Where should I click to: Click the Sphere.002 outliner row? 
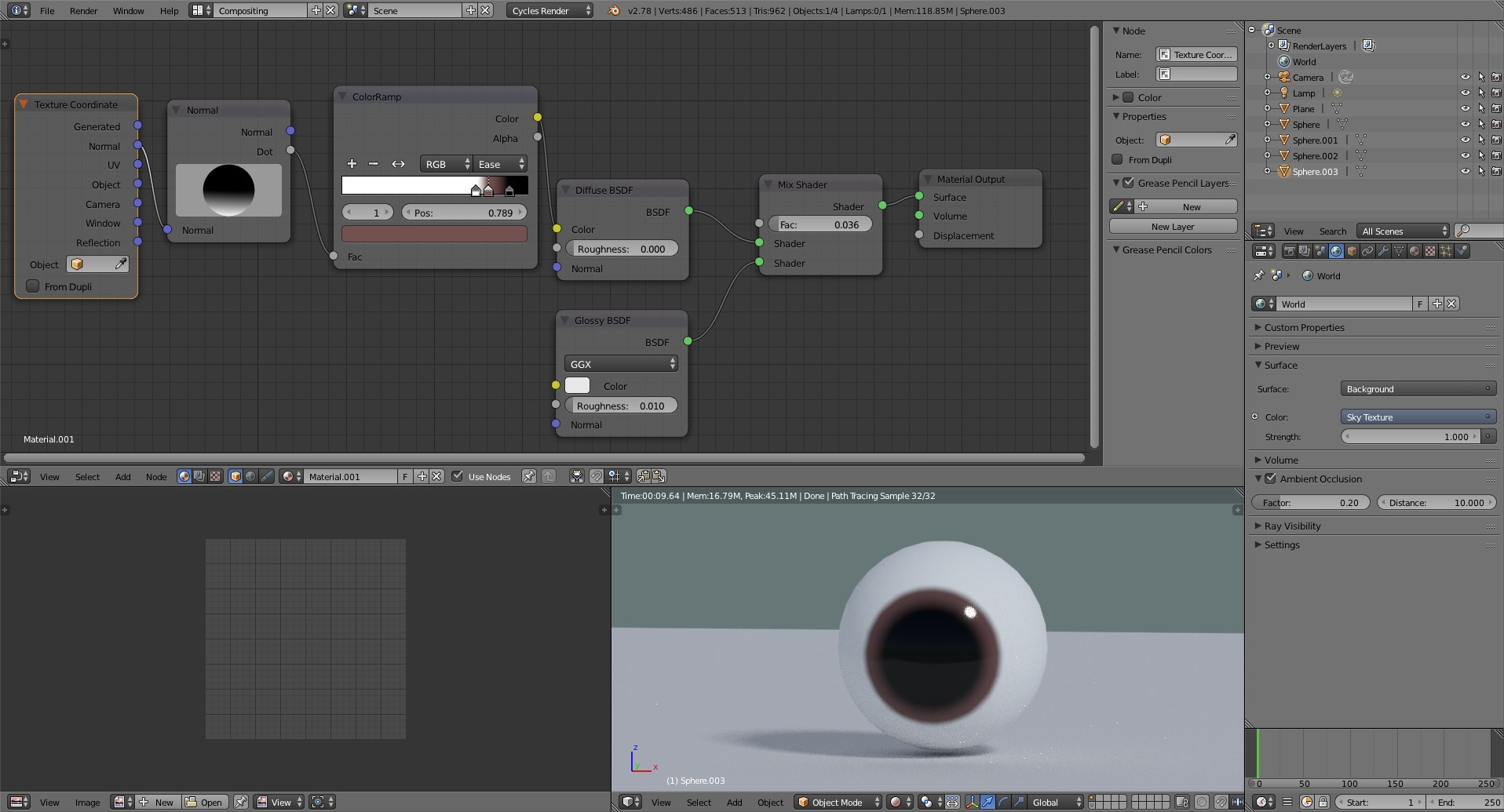coord(1315,155)
